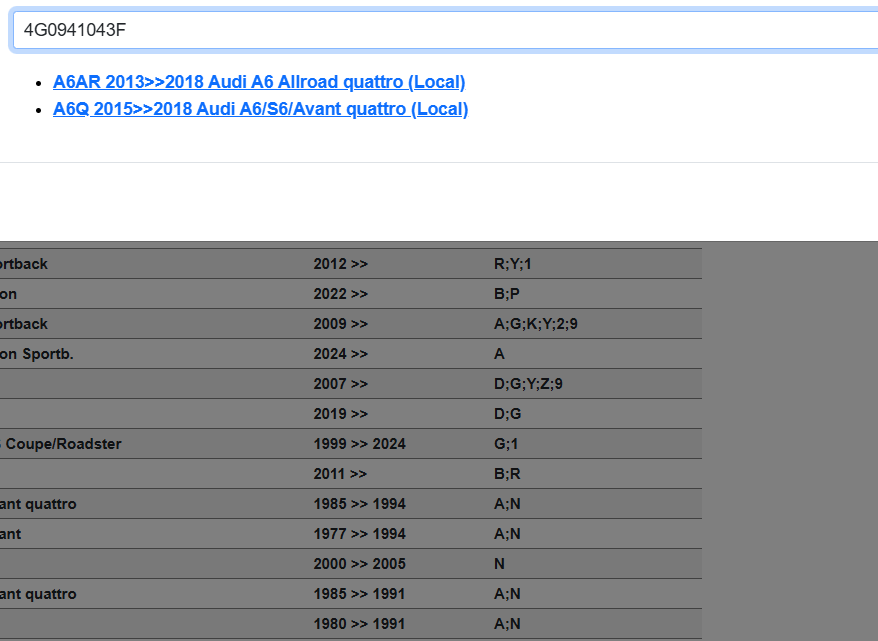
Task: Open the A6Q Audi A6/S6/Avant quattro link
Action: tap(260, 109)
